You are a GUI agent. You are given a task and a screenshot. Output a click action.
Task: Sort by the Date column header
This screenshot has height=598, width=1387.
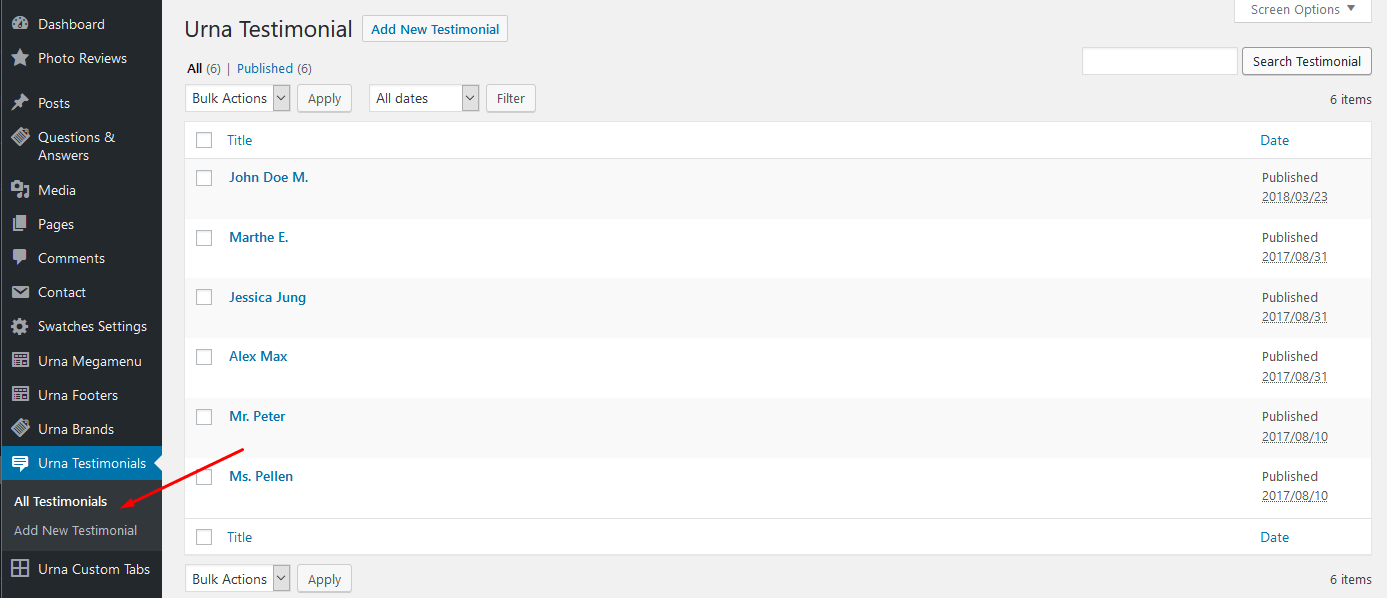coord(1275,140)
